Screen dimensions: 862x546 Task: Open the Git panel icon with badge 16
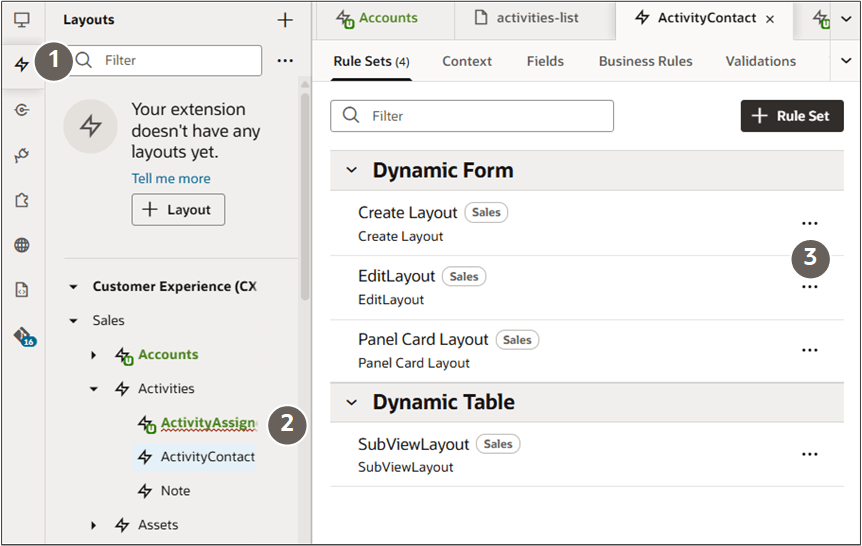point(23,336)
